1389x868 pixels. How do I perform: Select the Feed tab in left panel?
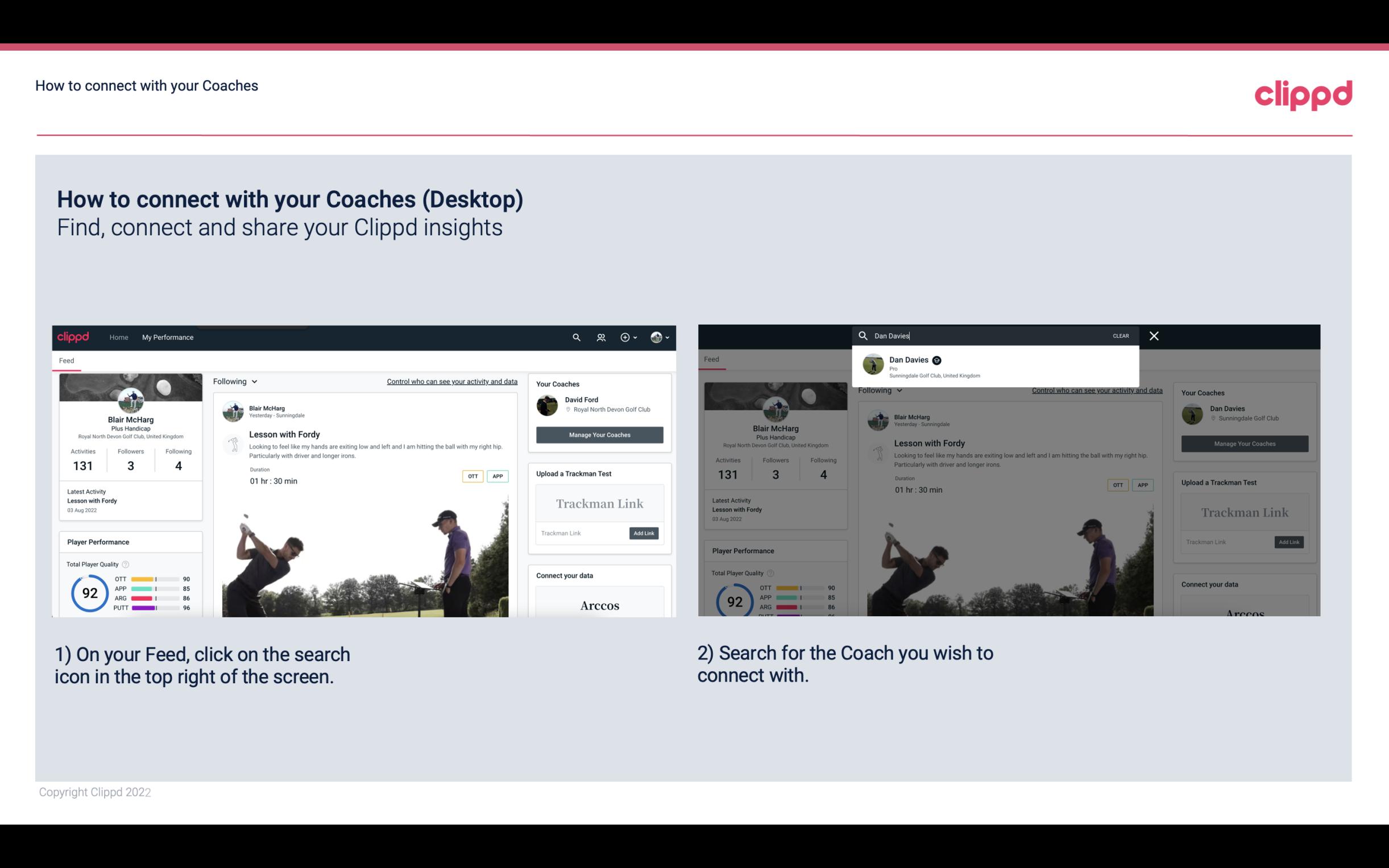(66, 360)
